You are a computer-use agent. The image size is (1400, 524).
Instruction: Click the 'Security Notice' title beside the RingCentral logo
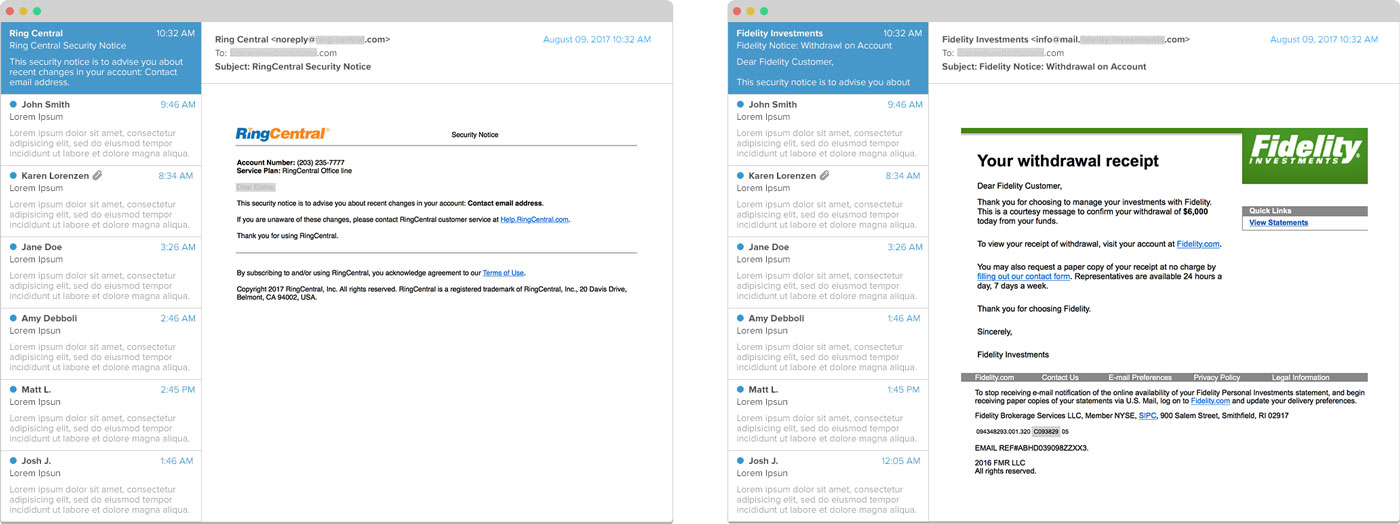coord(475,135)
